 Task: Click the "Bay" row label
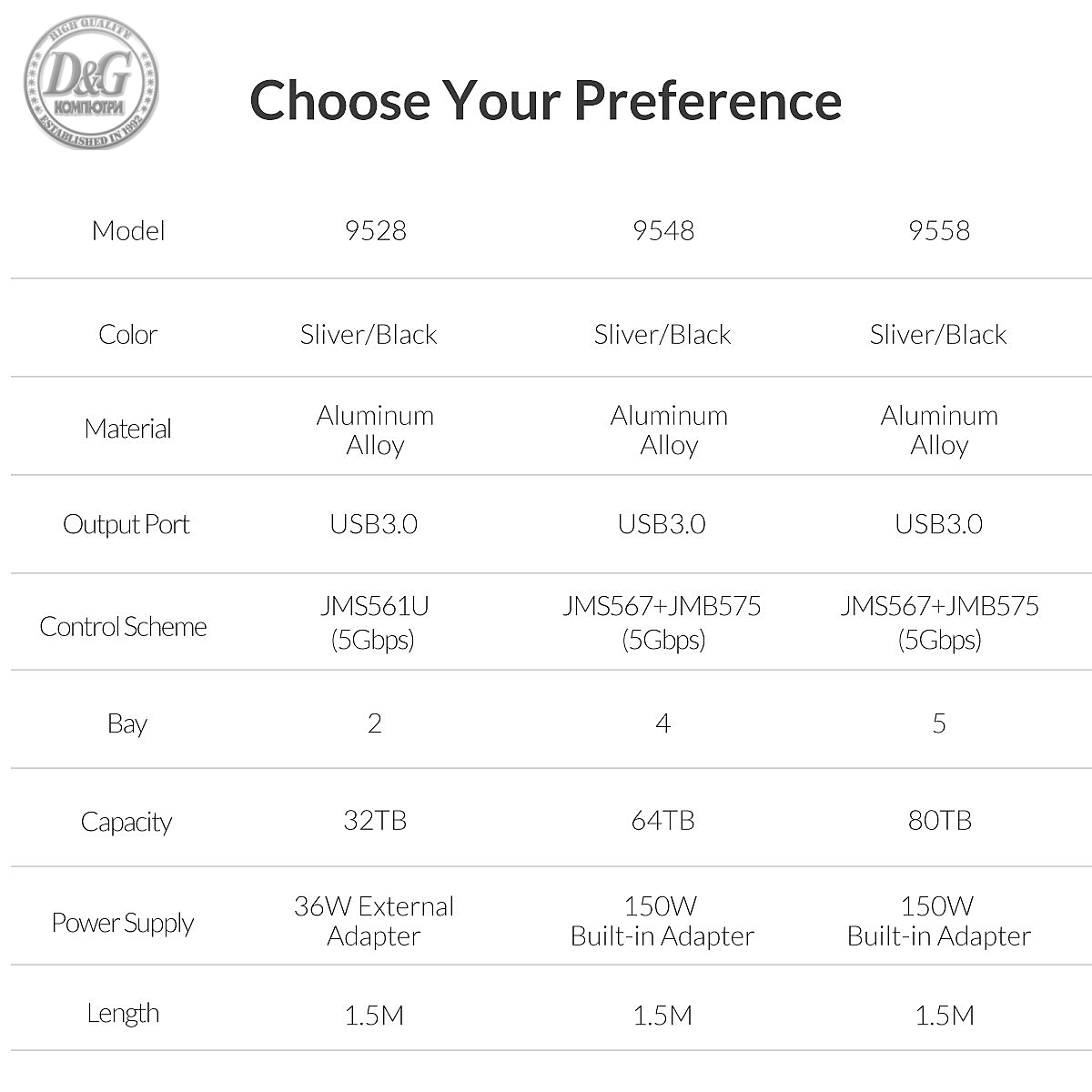126,724
